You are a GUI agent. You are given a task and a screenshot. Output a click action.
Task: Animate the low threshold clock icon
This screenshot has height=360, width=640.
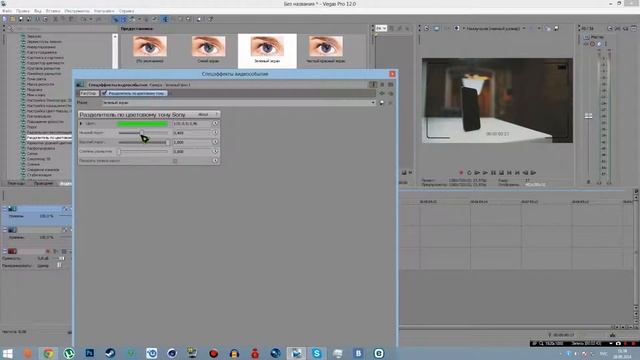pos(215,133)
